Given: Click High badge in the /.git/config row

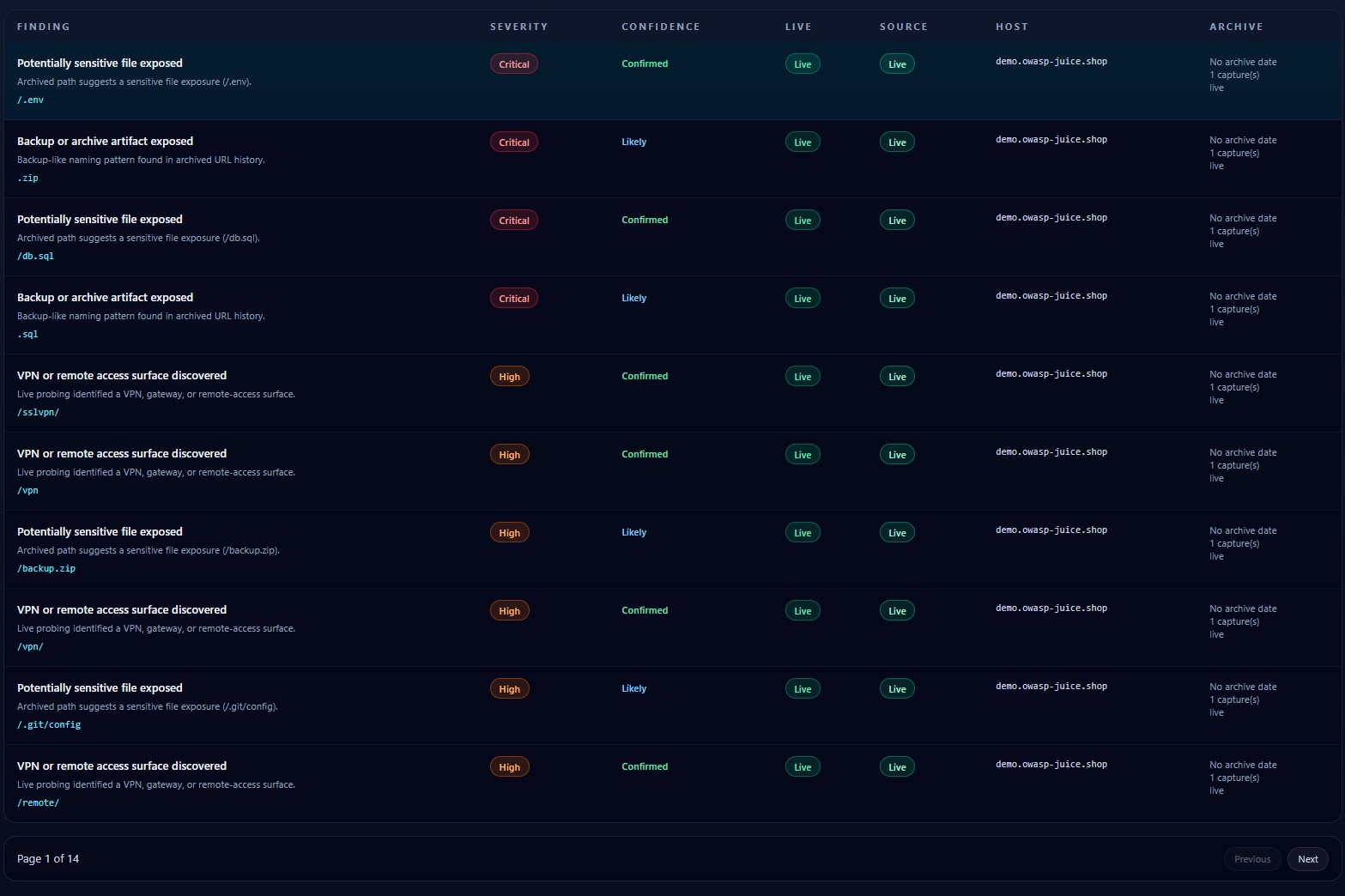Looking at the screenshot, I should pos(510,689).
